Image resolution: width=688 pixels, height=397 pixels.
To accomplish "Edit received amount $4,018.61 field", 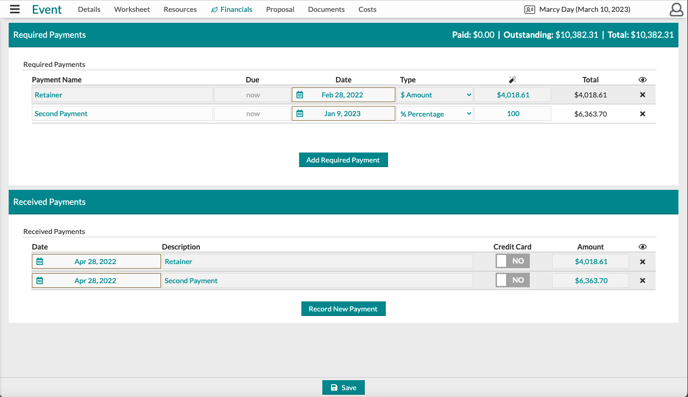I will [591, 261].
